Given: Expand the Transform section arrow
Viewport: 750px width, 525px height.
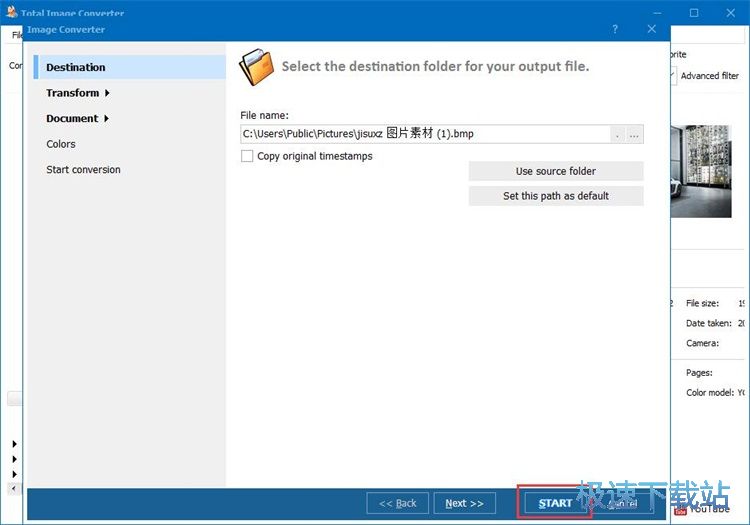Looking at the screenshot, I should [x=107, y=93].
